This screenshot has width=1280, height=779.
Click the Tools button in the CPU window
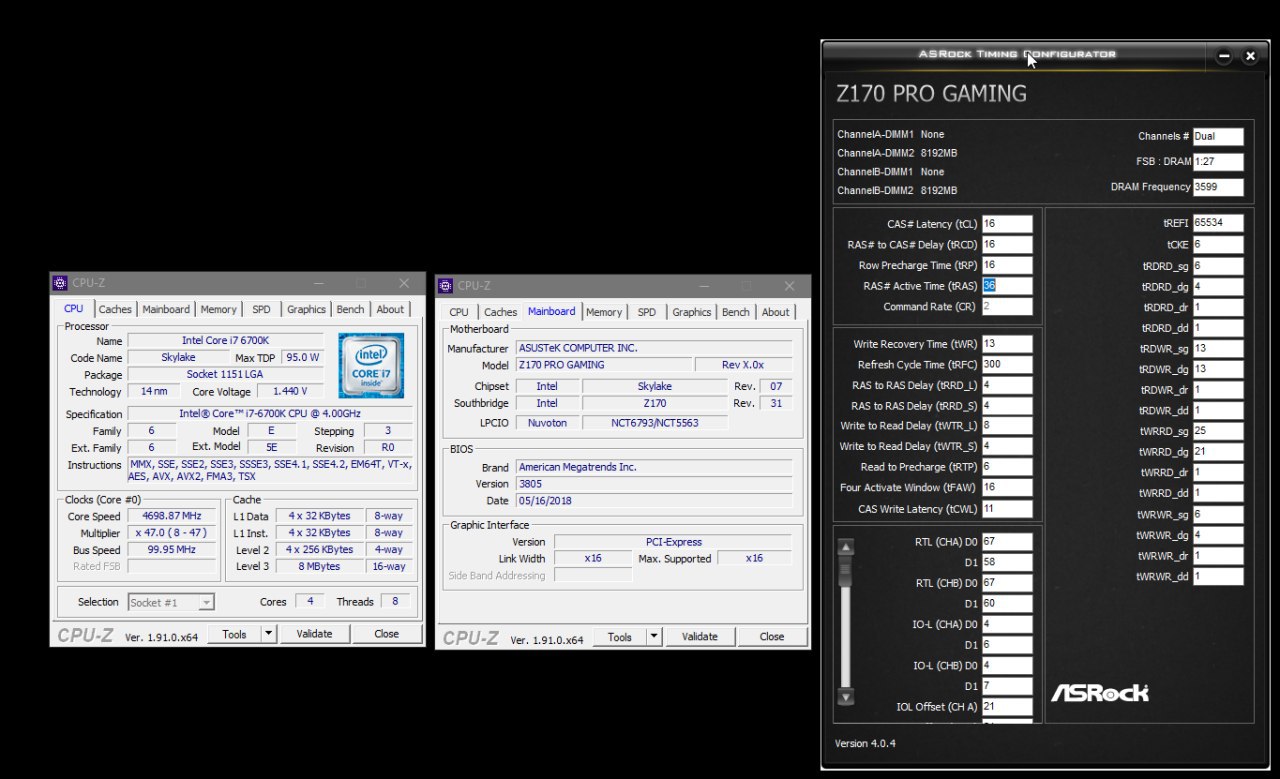click(234, 634)
